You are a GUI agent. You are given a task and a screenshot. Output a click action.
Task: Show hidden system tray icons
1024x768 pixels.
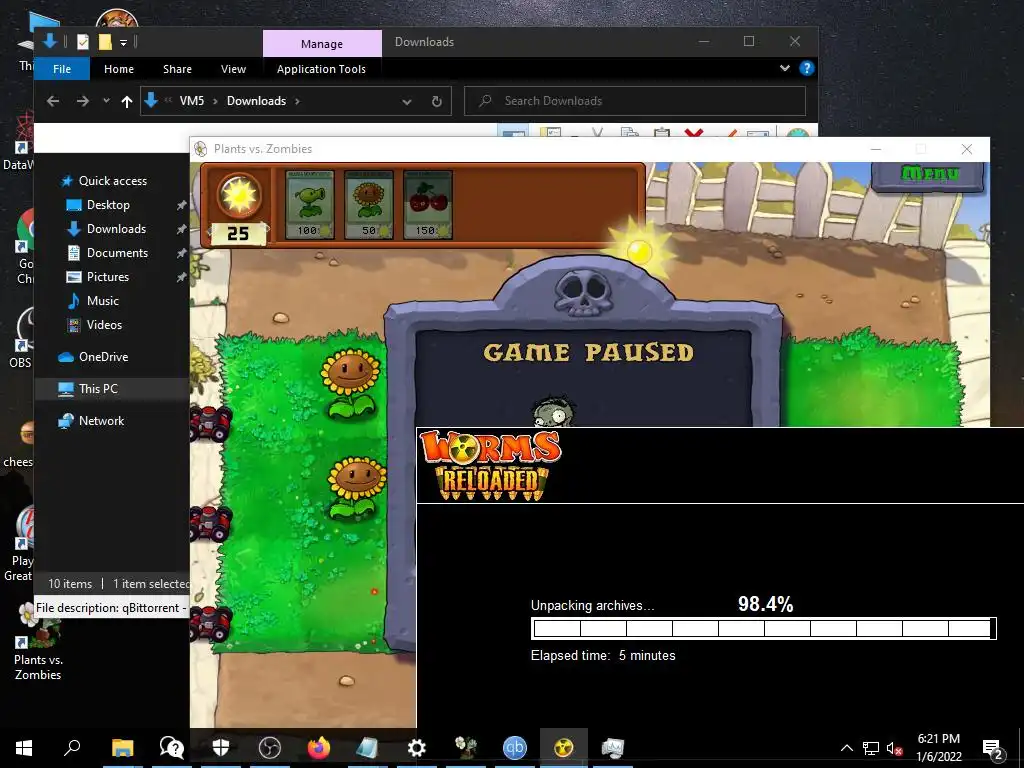tap(846, 748)
